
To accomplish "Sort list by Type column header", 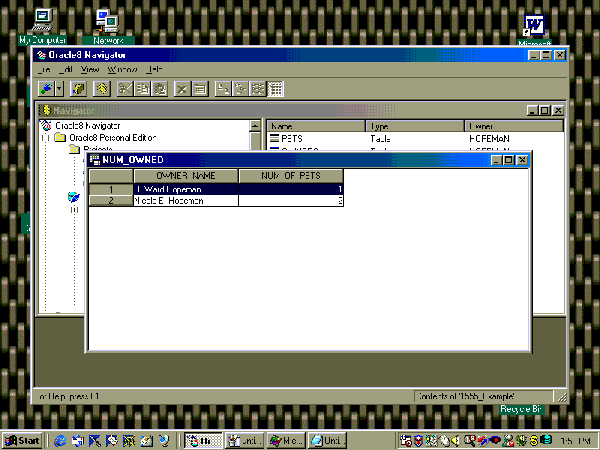I will [x=415, y=126].
